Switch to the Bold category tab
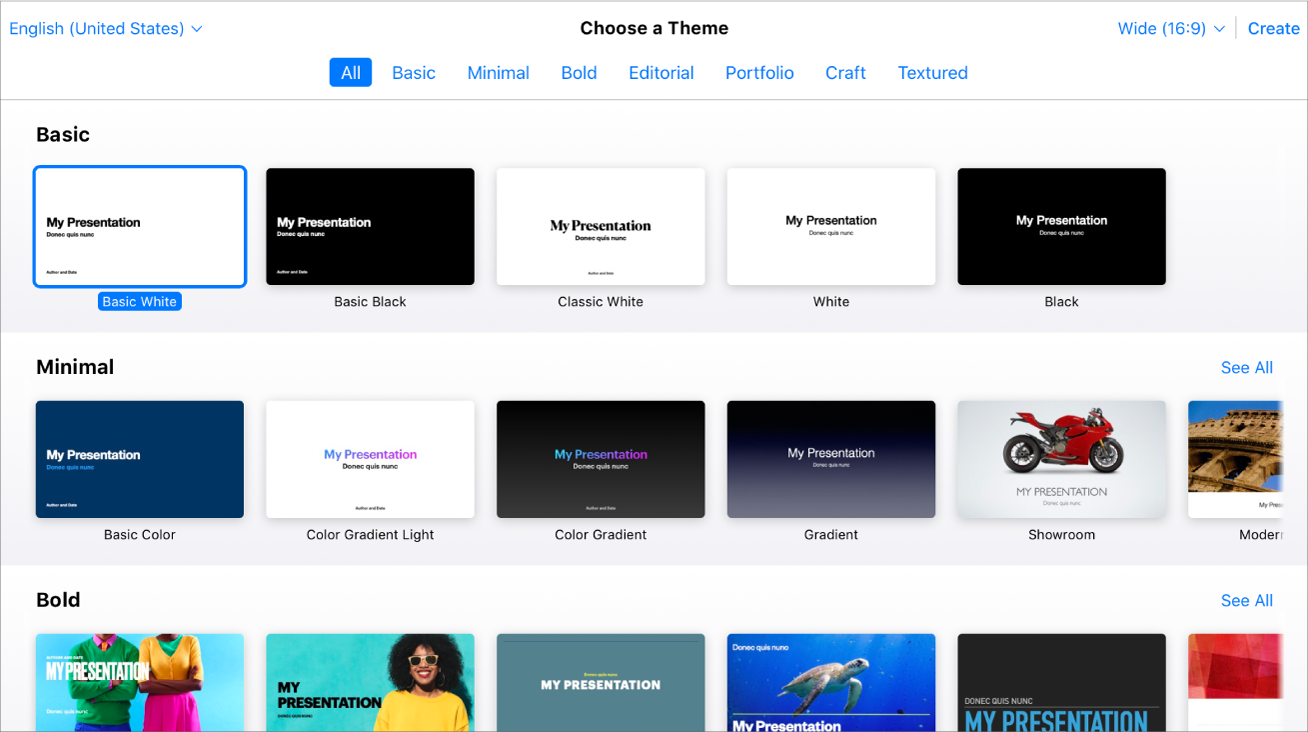Viewport: 1308px width, 732px height. pos(579,73)
